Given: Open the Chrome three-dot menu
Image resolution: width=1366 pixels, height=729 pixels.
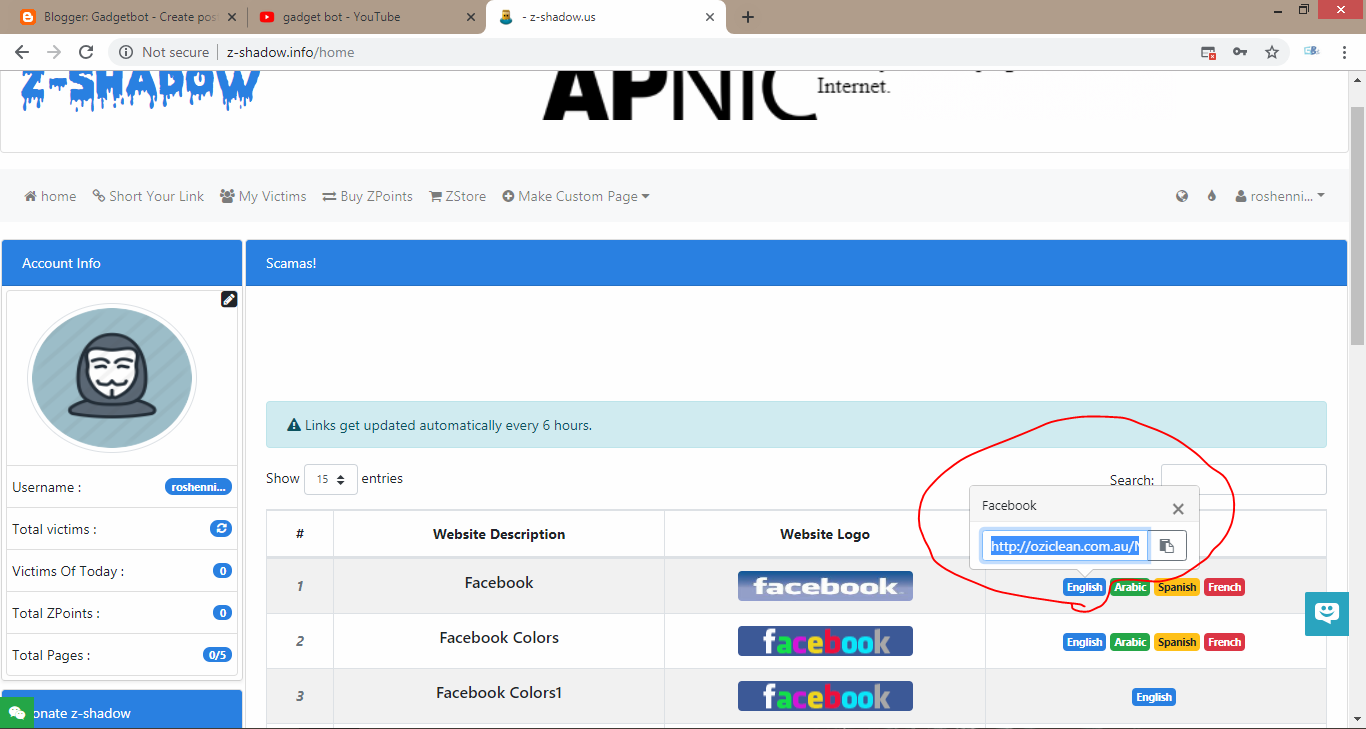Looking at the screenshot, I should (1345, 52).
